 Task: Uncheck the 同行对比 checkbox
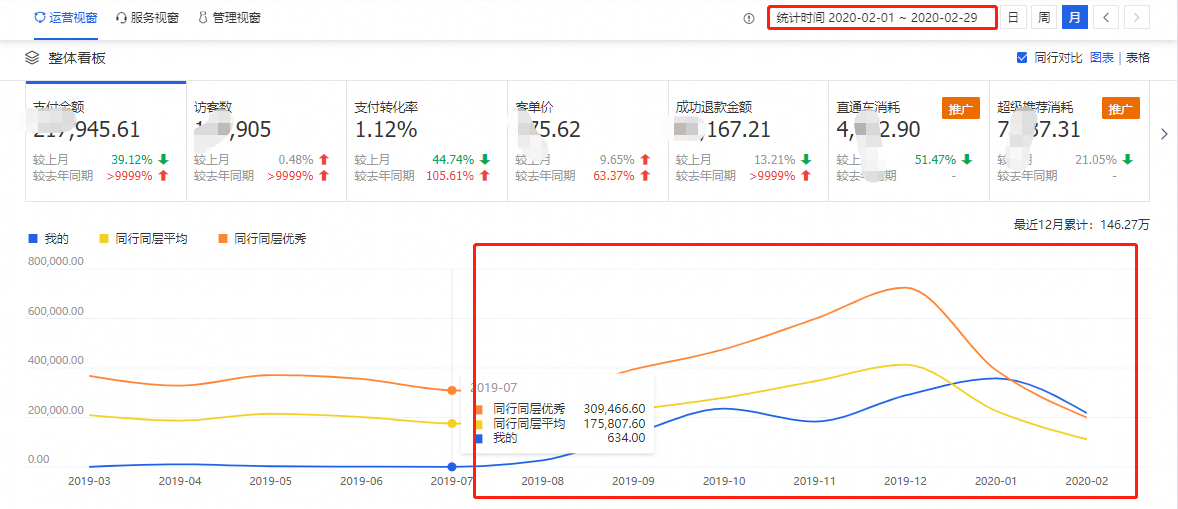pos(1022,58)
